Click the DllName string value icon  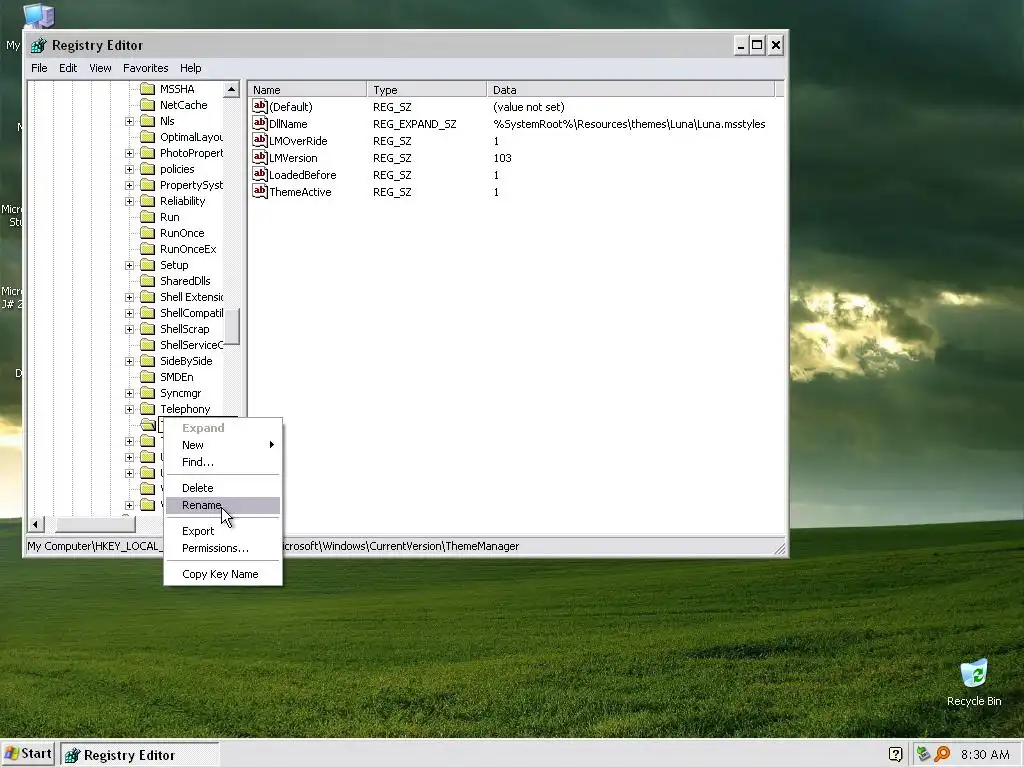(x=260, y=123)
